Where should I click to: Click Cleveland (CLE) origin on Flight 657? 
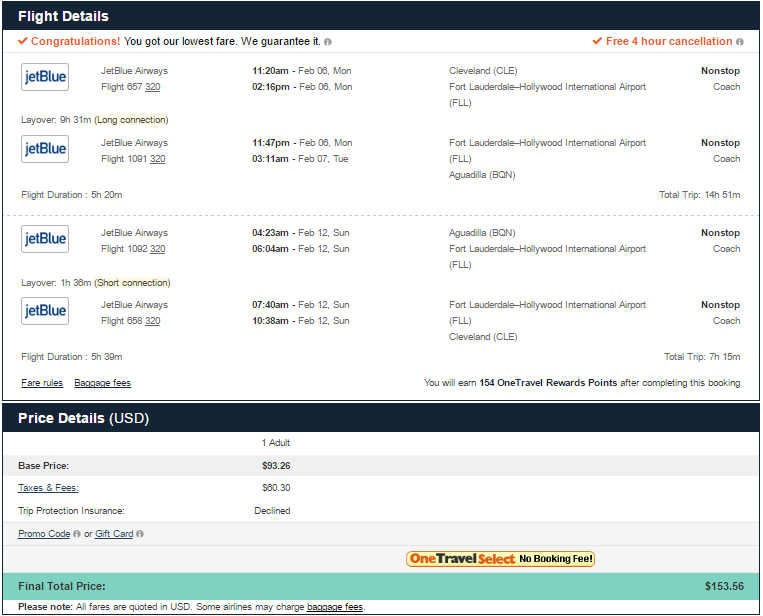[x=483, y=71]
